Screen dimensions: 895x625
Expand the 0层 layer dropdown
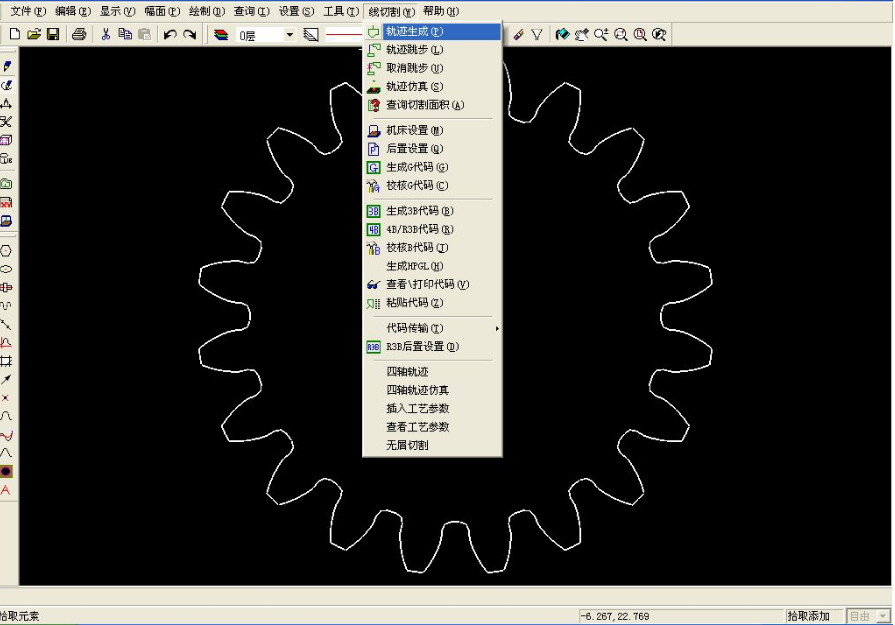[289, 35]
